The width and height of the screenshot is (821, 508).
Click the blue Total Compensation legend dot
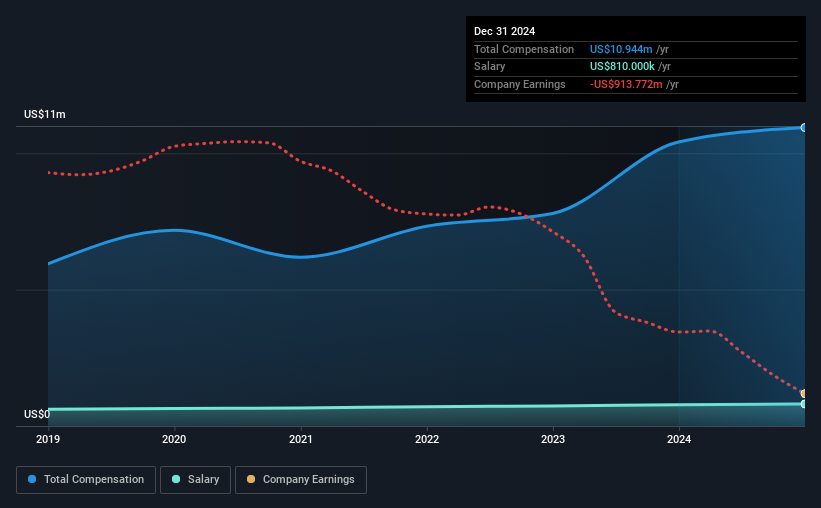tap(32, 479)
